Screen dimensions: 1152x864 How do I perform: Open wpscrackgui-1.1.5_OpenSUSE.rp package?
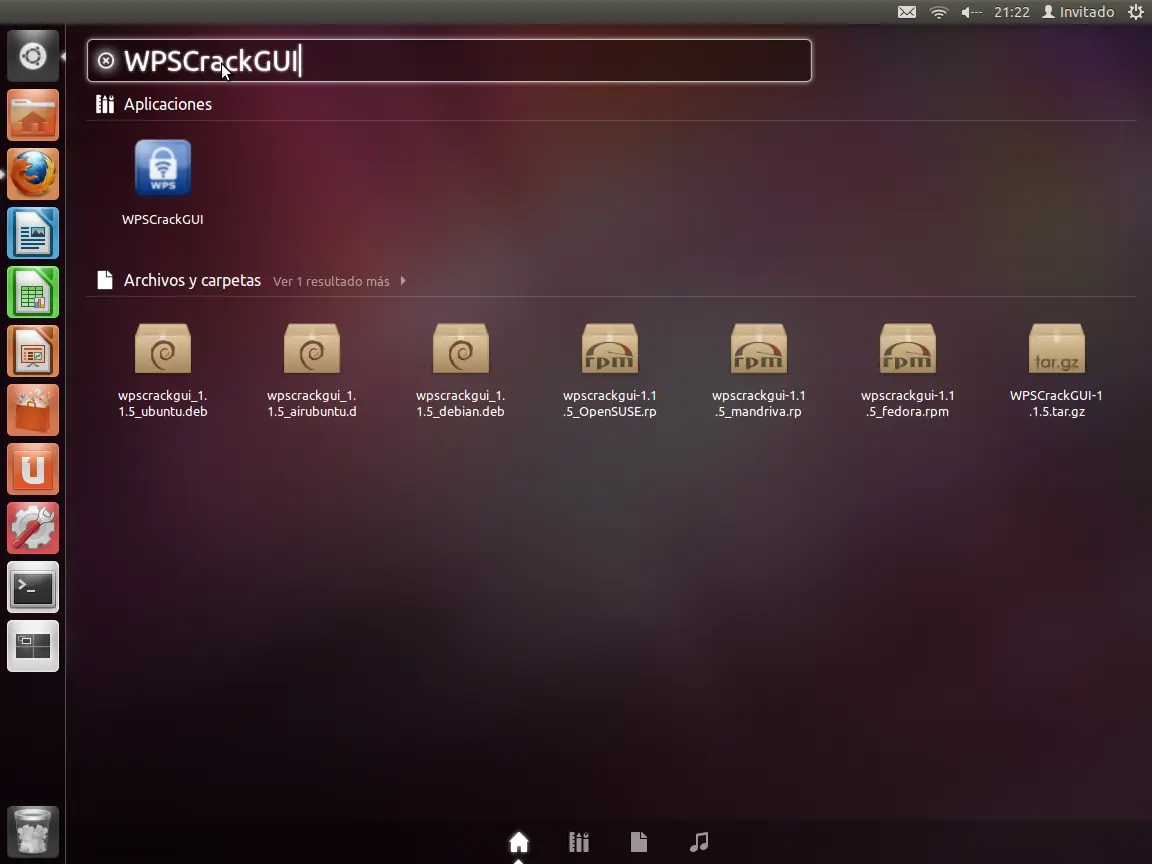(610, 350)
